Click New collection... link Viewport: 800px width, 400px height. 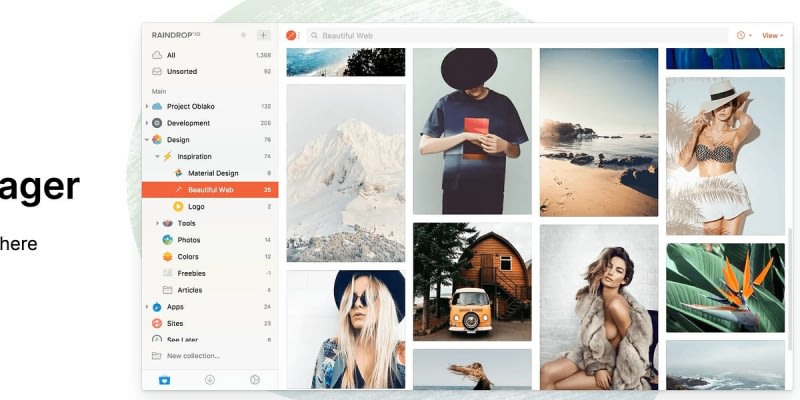point(193,356)
